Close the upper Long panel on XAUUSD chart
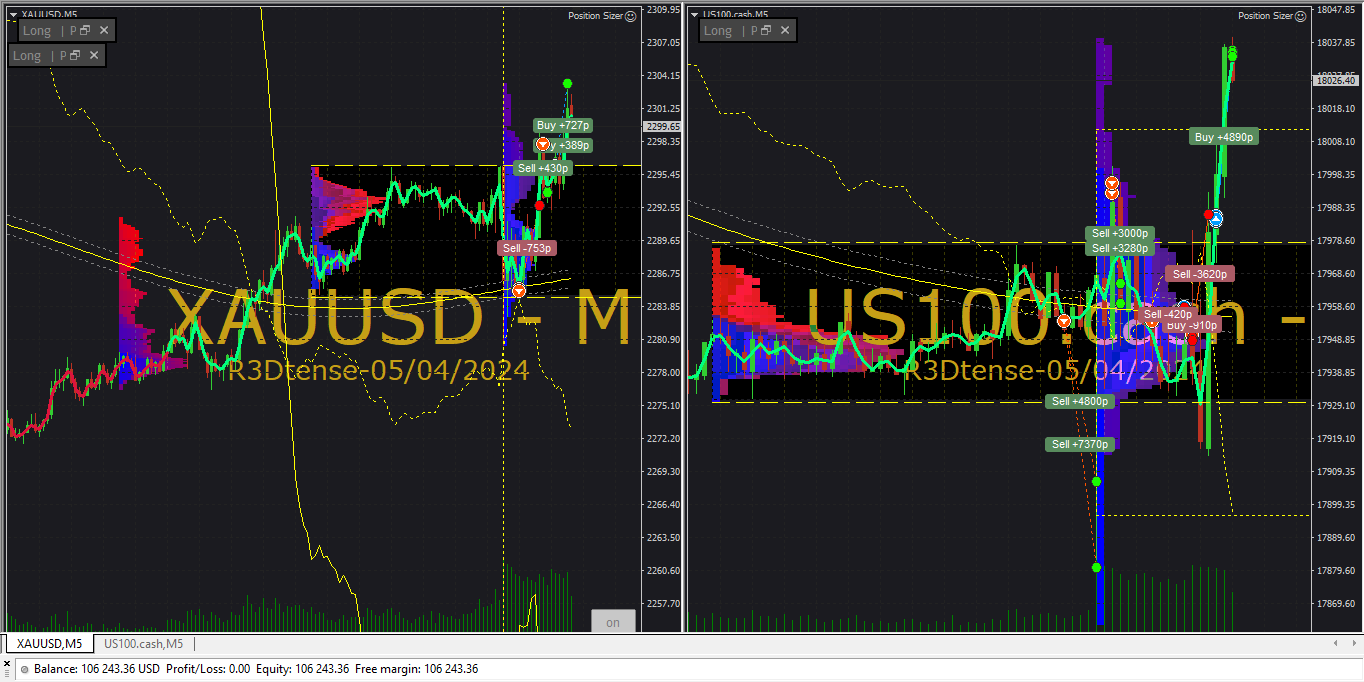Screen dimensions: 1364x682 (x=104, y=31)
